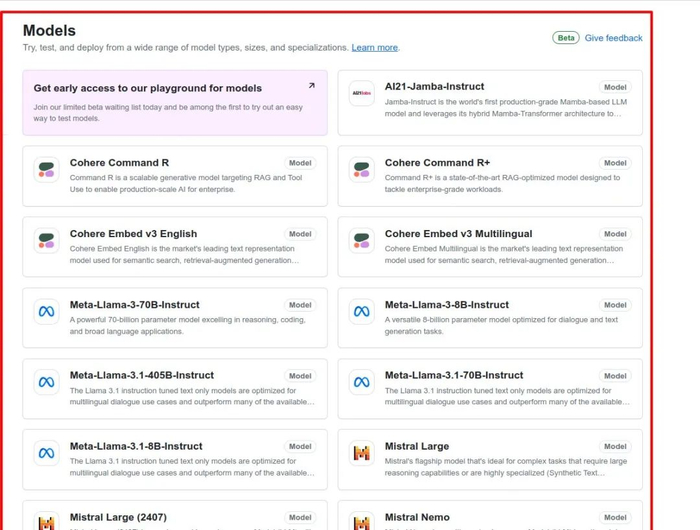Click the Meta-Llama-3-70B-Instruct Meta logo
This screenshot has width=700, height=530.
(x=46, y=312)
